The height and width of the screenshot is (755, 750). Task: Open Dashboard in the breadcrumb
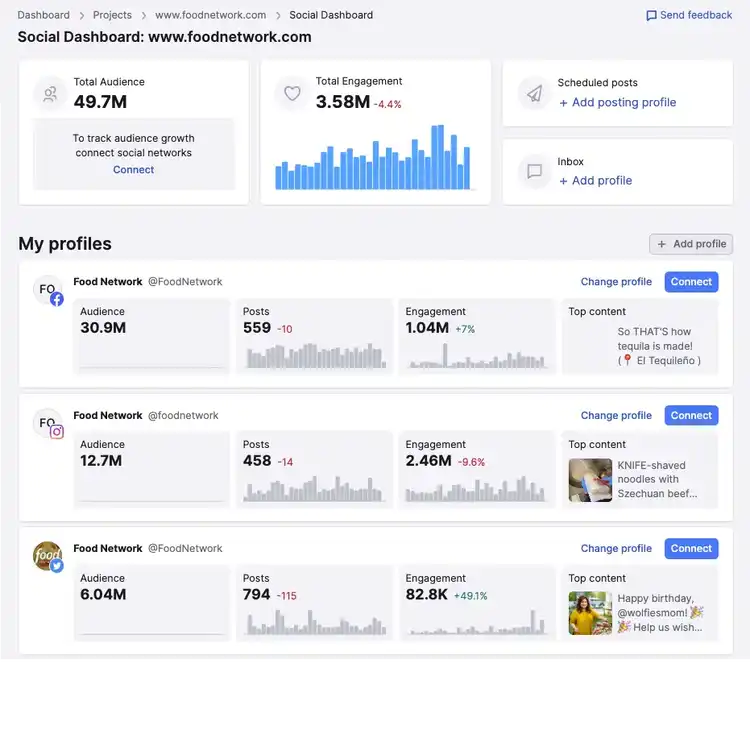pos(43,15)
